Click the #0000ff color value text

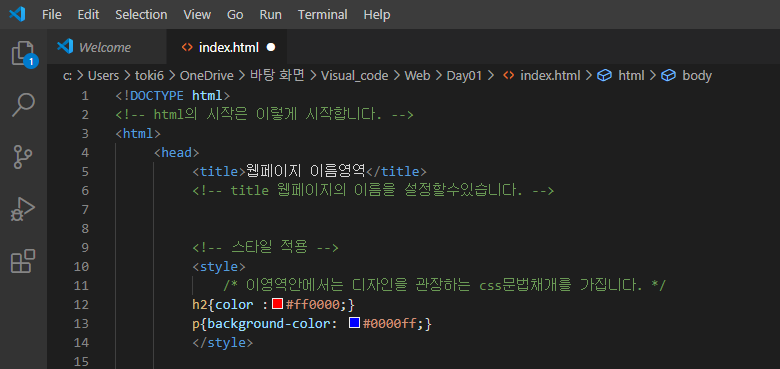point(390,323)
